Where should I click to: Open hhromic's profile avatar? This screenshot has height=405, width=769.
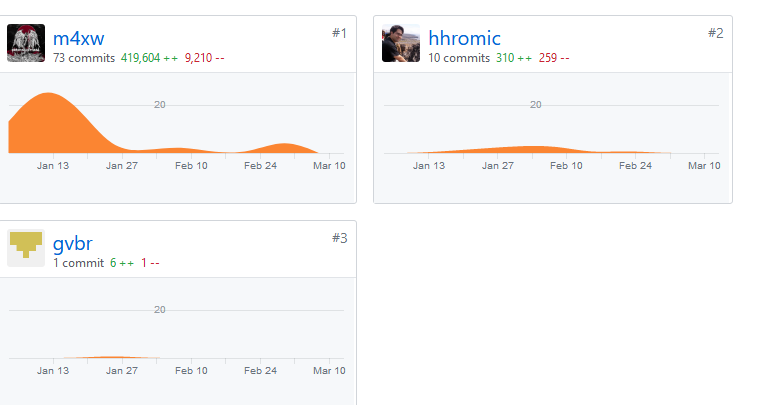point(401,43)
